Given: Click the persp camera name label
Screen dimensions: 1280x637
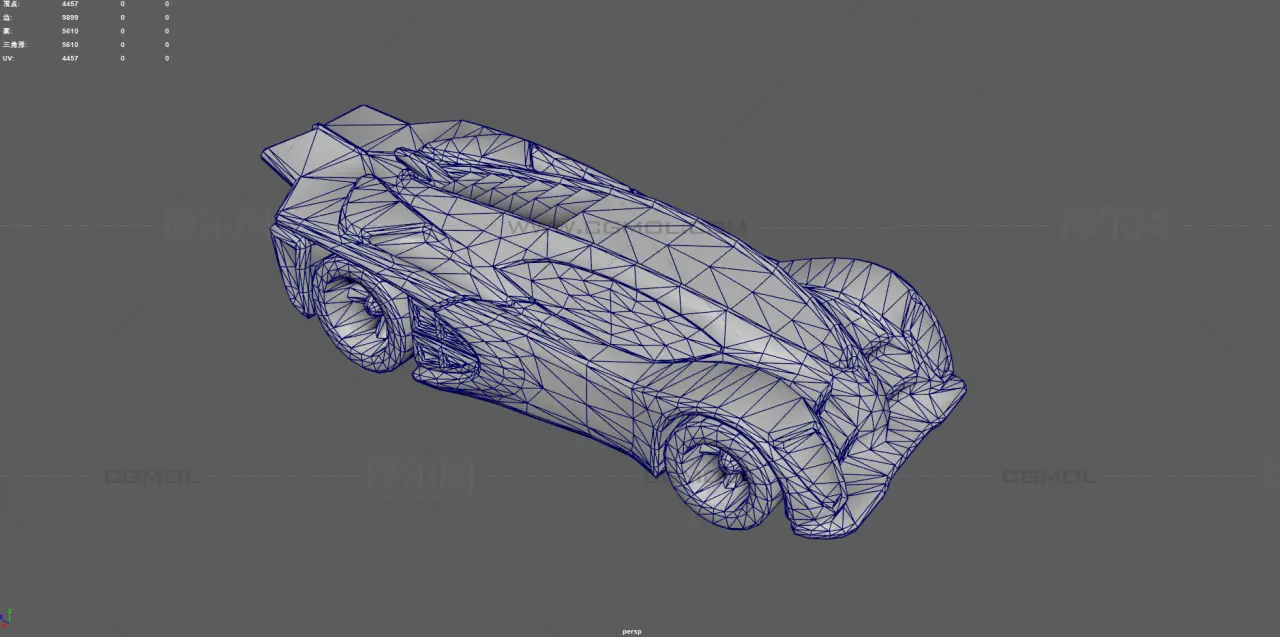Looking at the screenshot, I should click(x=631, y=631).
